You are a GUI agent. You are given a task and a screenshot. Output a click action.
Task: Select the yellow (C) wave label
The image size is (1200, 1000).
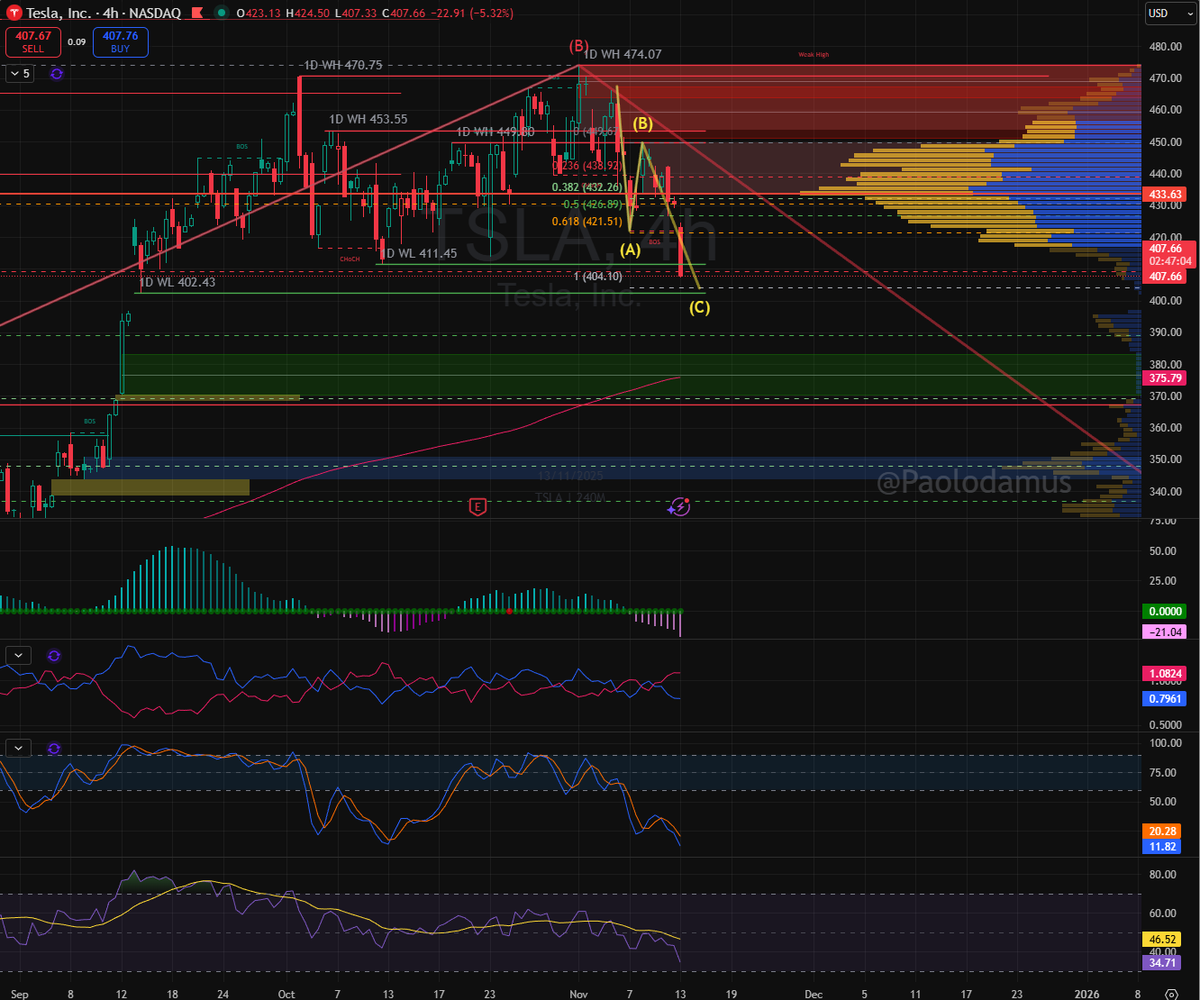click(700, 307)
